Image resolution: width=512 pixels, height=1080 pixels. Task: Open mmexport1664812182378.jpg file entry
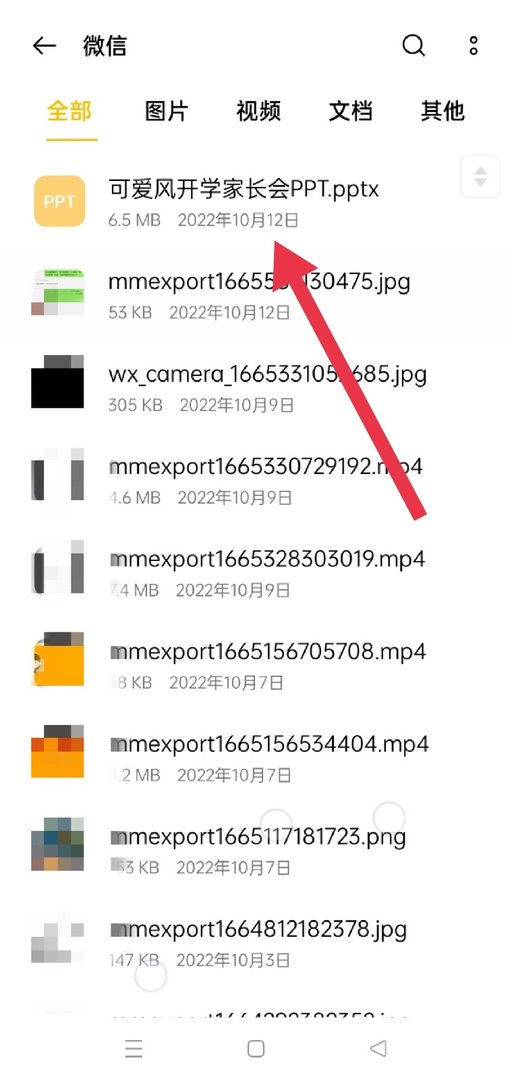[256, 942]
